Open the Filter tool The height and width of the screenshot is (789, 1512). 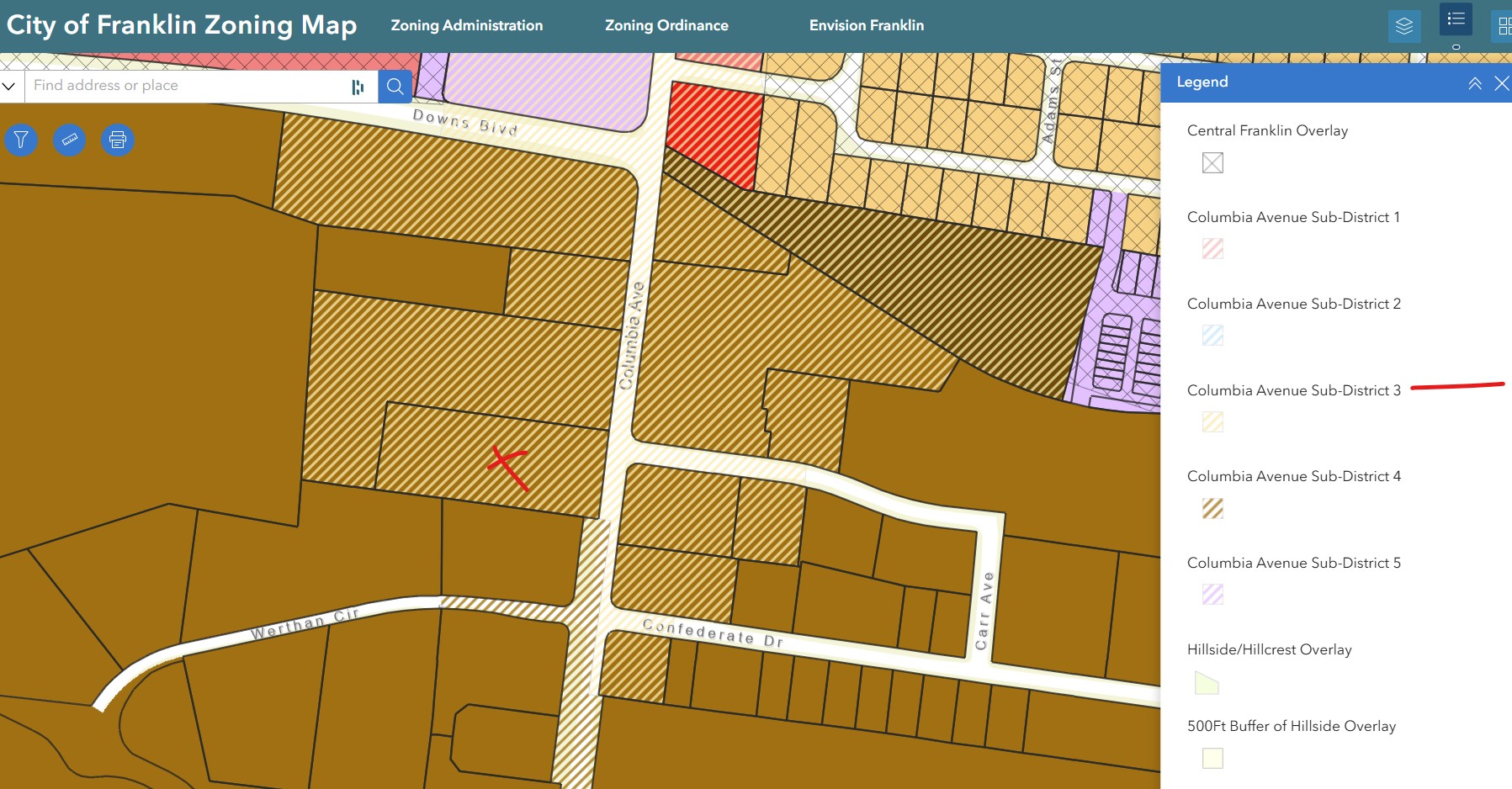[21, 140]
